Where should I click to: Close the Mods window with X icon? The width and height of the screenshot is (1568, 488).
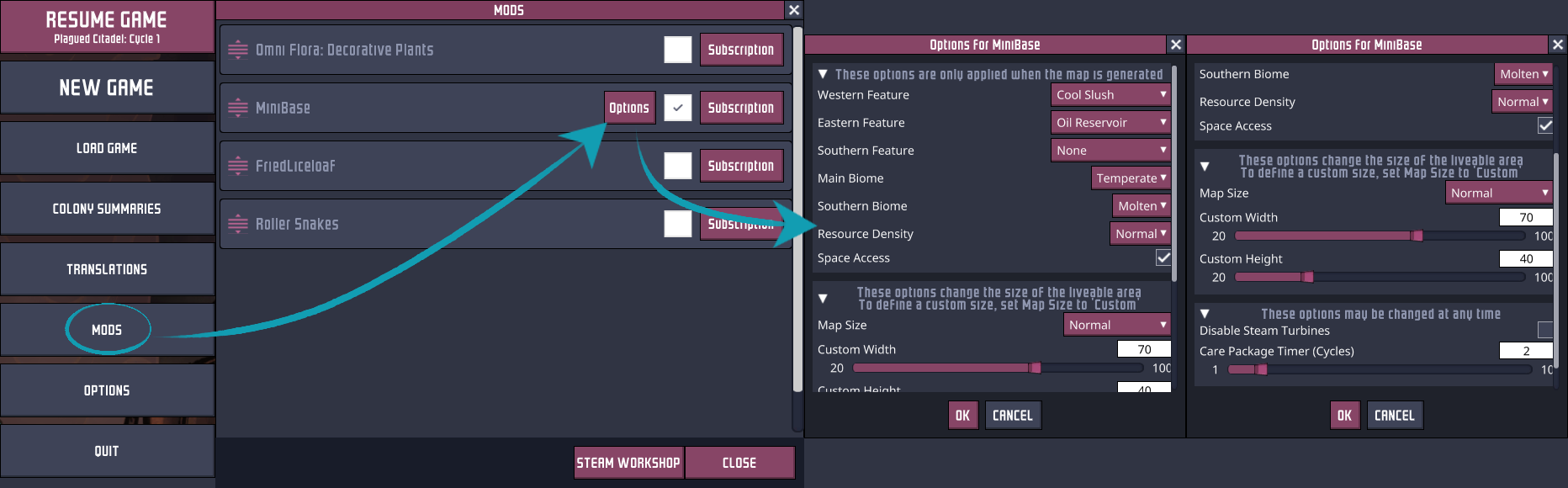[793, 10]
